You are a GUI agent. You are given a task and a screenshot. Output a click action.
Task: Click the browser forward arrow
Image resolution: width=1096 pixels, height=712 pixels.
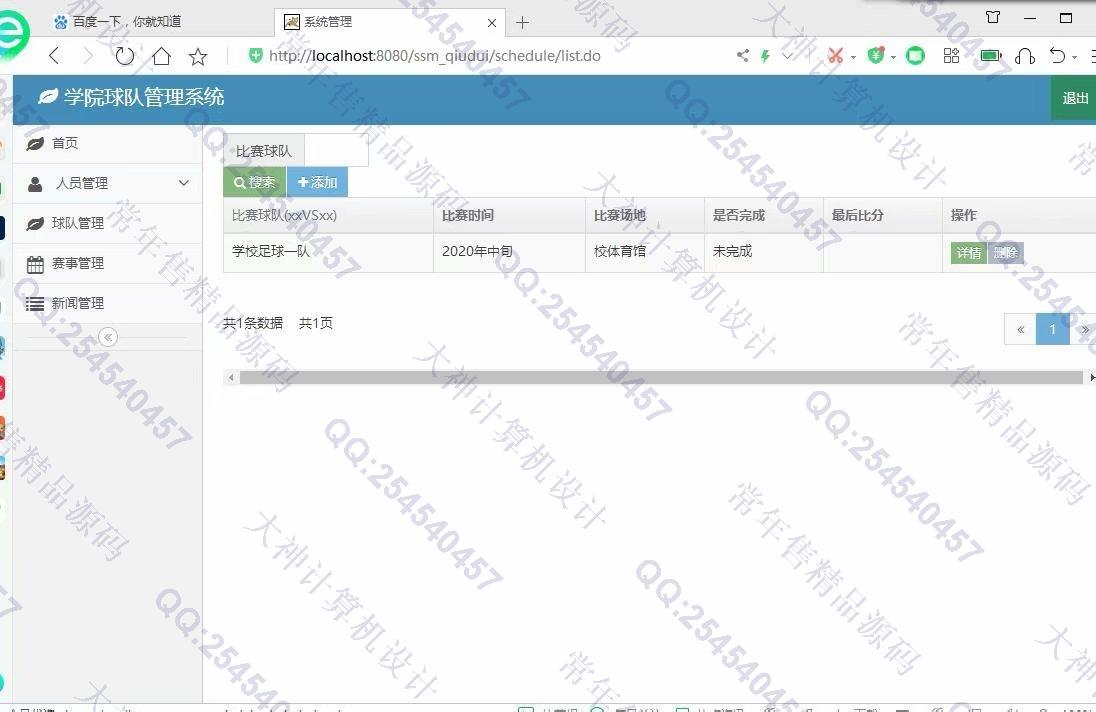(x=88, y=55)
